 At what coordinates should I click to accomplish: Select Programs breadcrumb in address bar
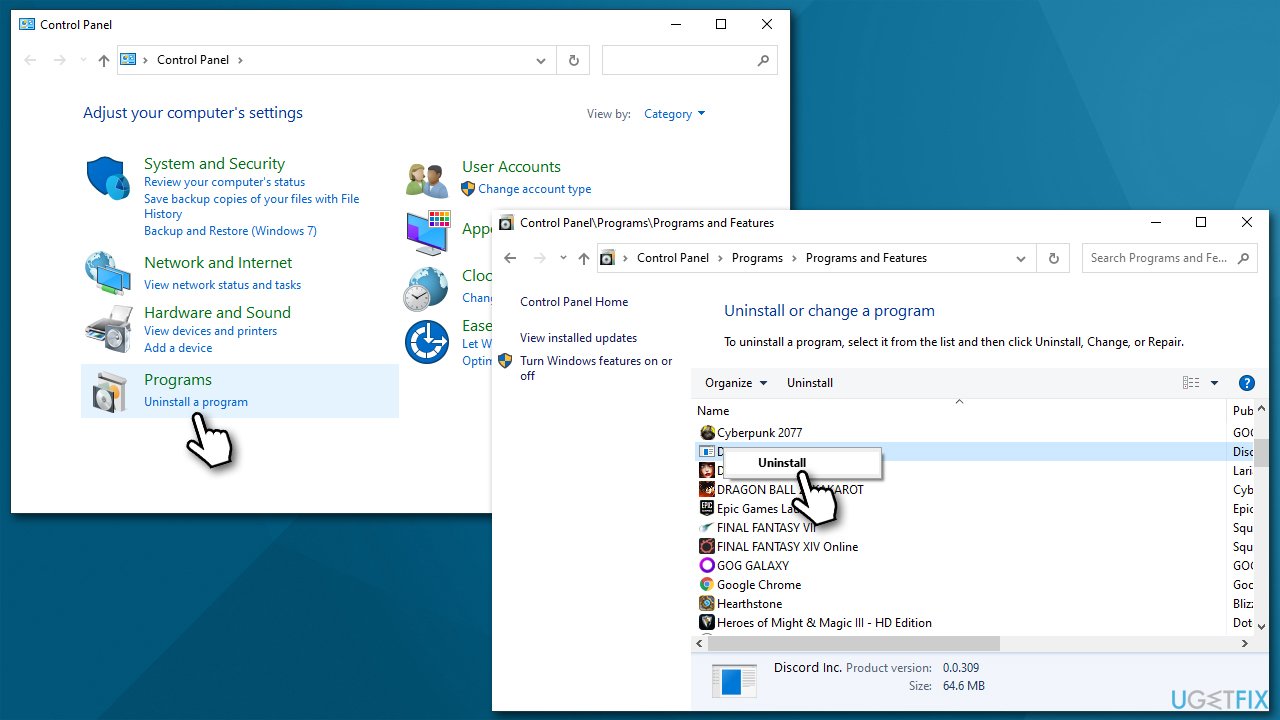pos(757,258)
